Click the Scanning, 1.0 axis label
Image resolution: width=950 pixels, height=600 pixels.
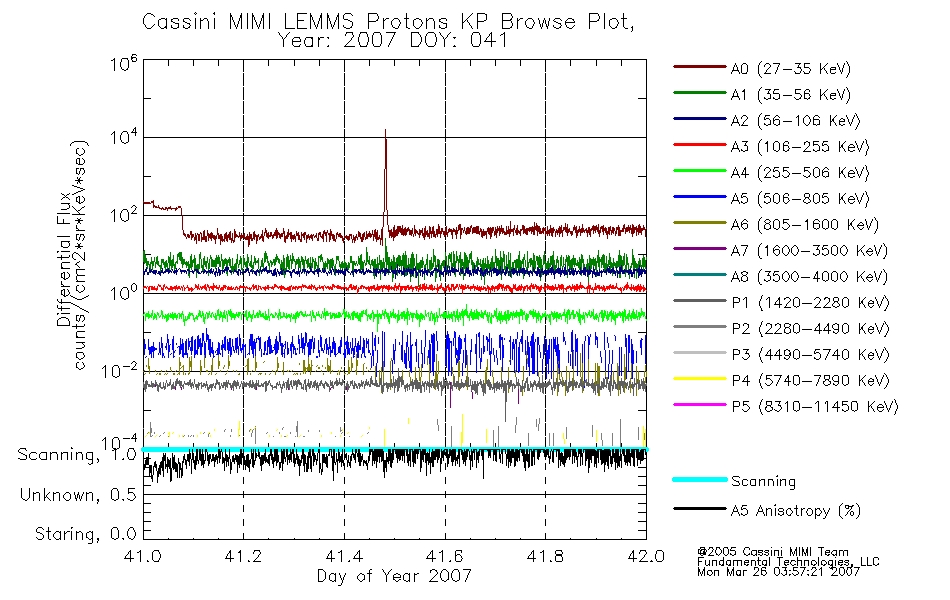pos(77,455)
